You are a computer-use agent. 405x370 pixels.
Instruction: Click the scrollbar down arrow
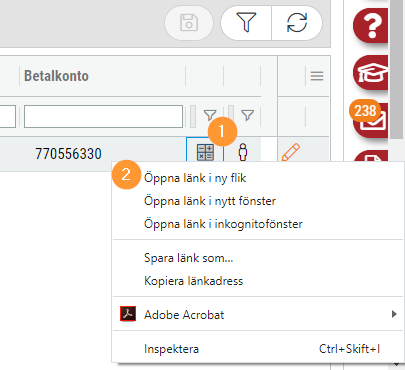pyautogui.click(x=396, y=364)
